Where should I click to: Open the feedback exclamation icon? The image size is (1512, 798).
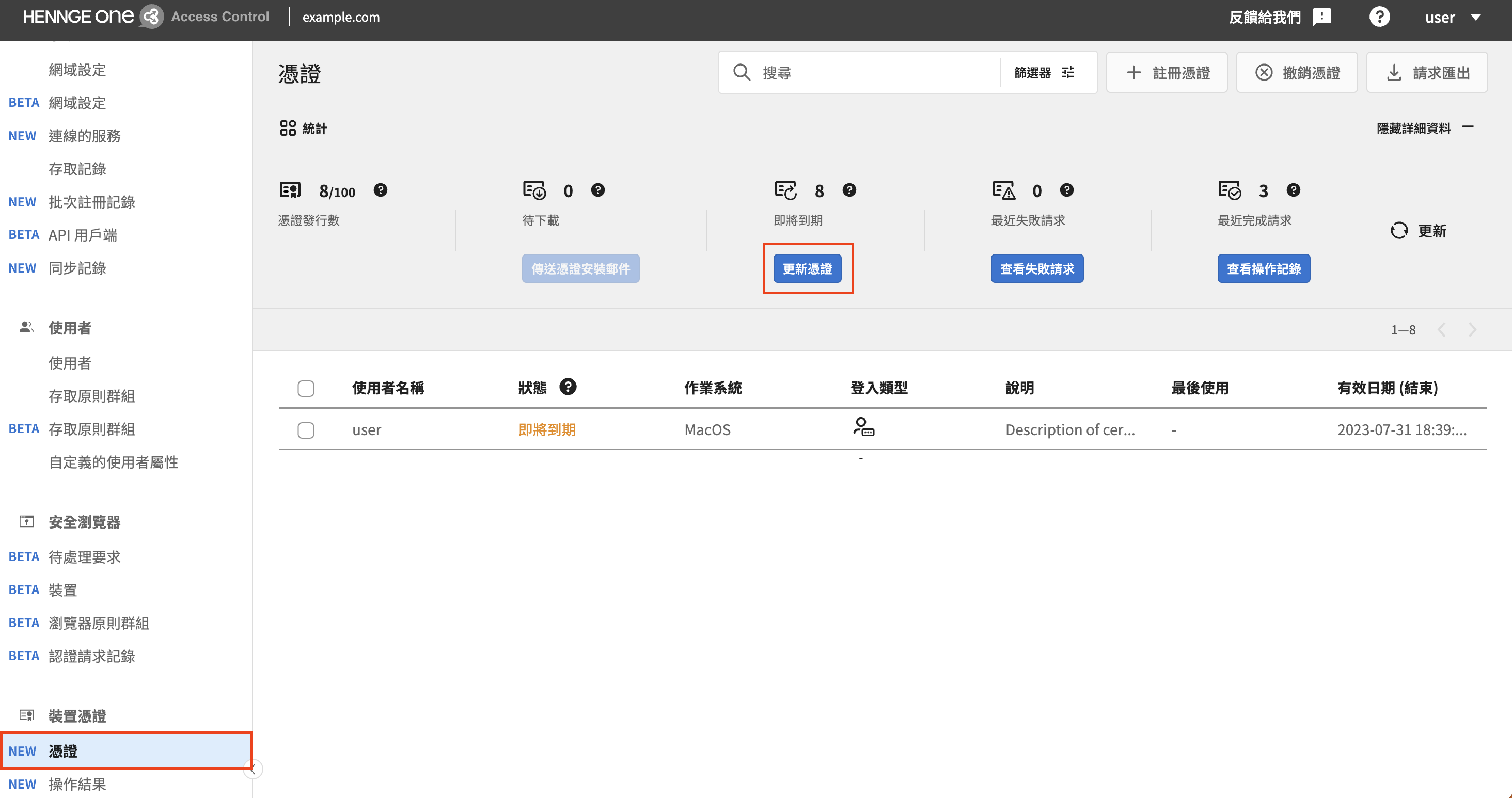(1321, 17)
